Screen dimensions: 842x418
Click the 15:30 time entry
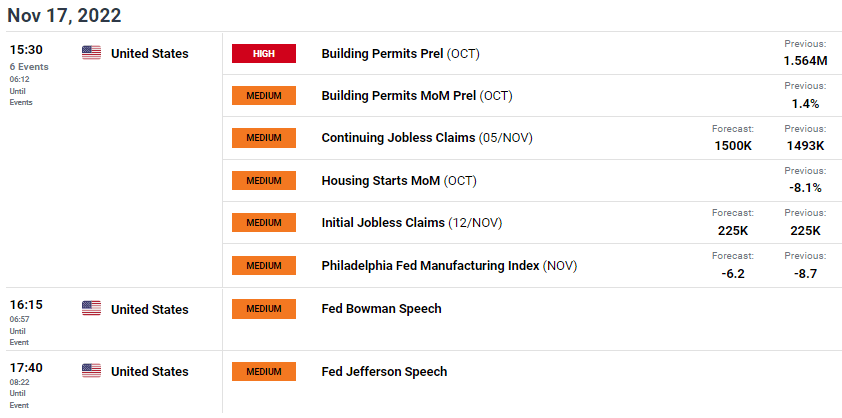[x=26, y=50]
